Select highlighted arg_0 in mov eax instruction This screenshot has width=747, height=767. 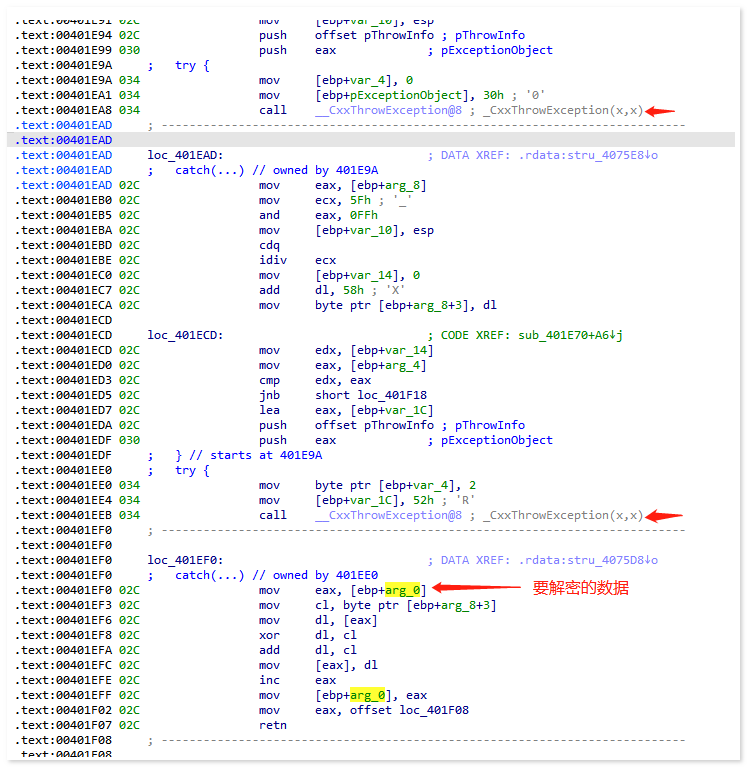pos(405,590)
